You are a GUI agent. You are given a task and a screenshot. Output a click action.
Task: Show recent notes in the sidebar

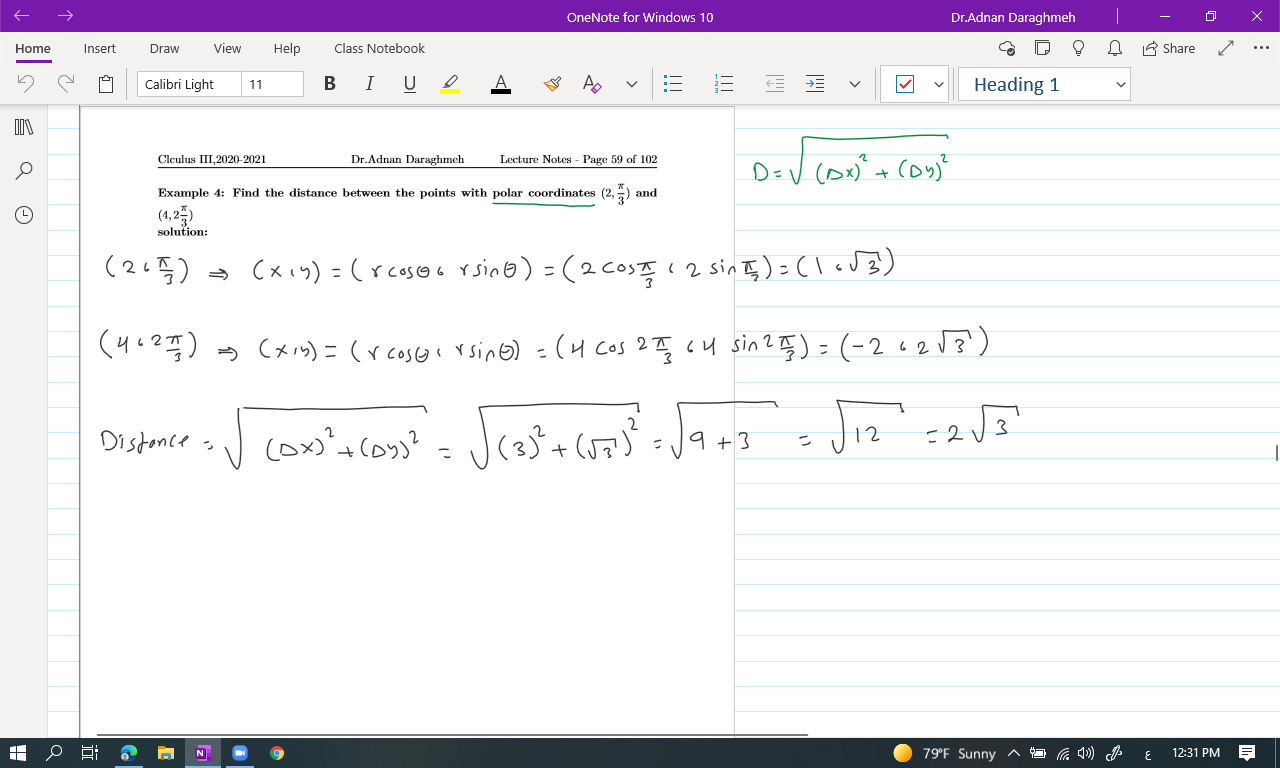[x=25, y=215]
